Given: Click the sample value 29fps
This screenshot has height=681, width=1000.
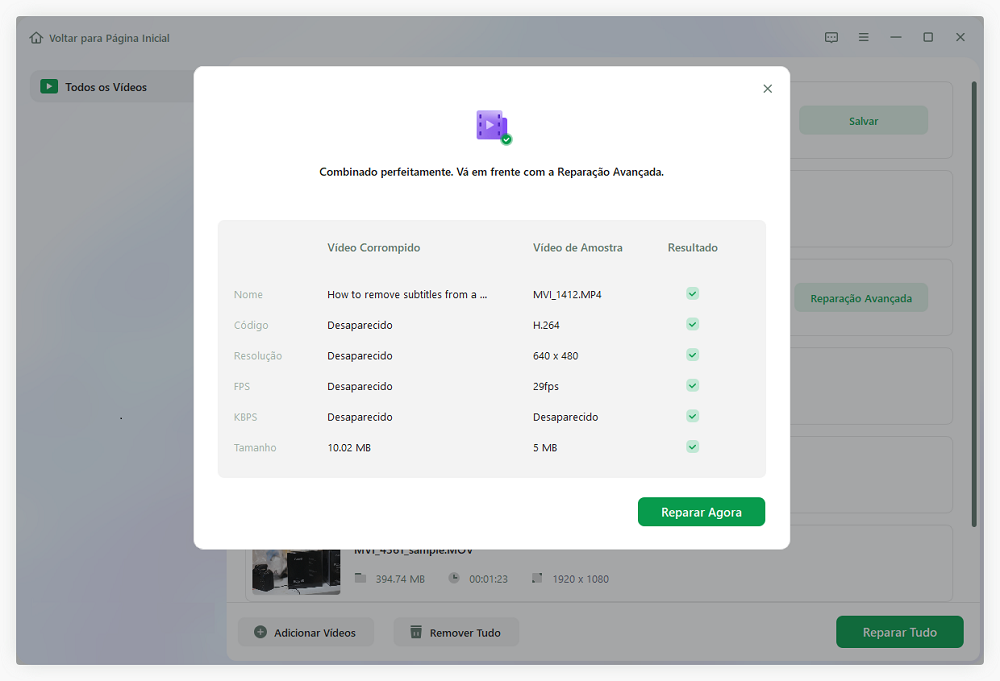Looking at the screenshot, I should coord(546,386).
